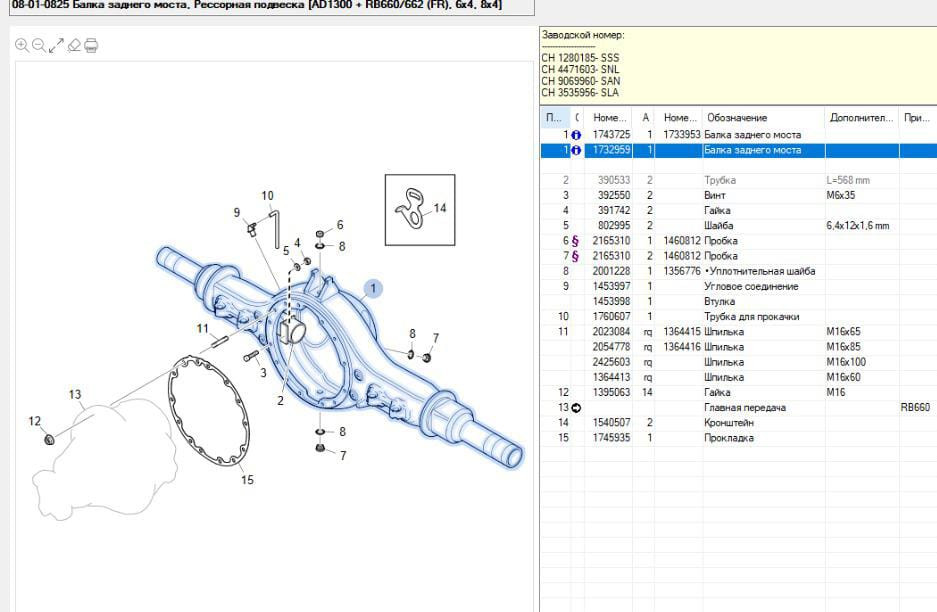
Task: Click callout 13 on the final drive
Action: pos(75,395)
